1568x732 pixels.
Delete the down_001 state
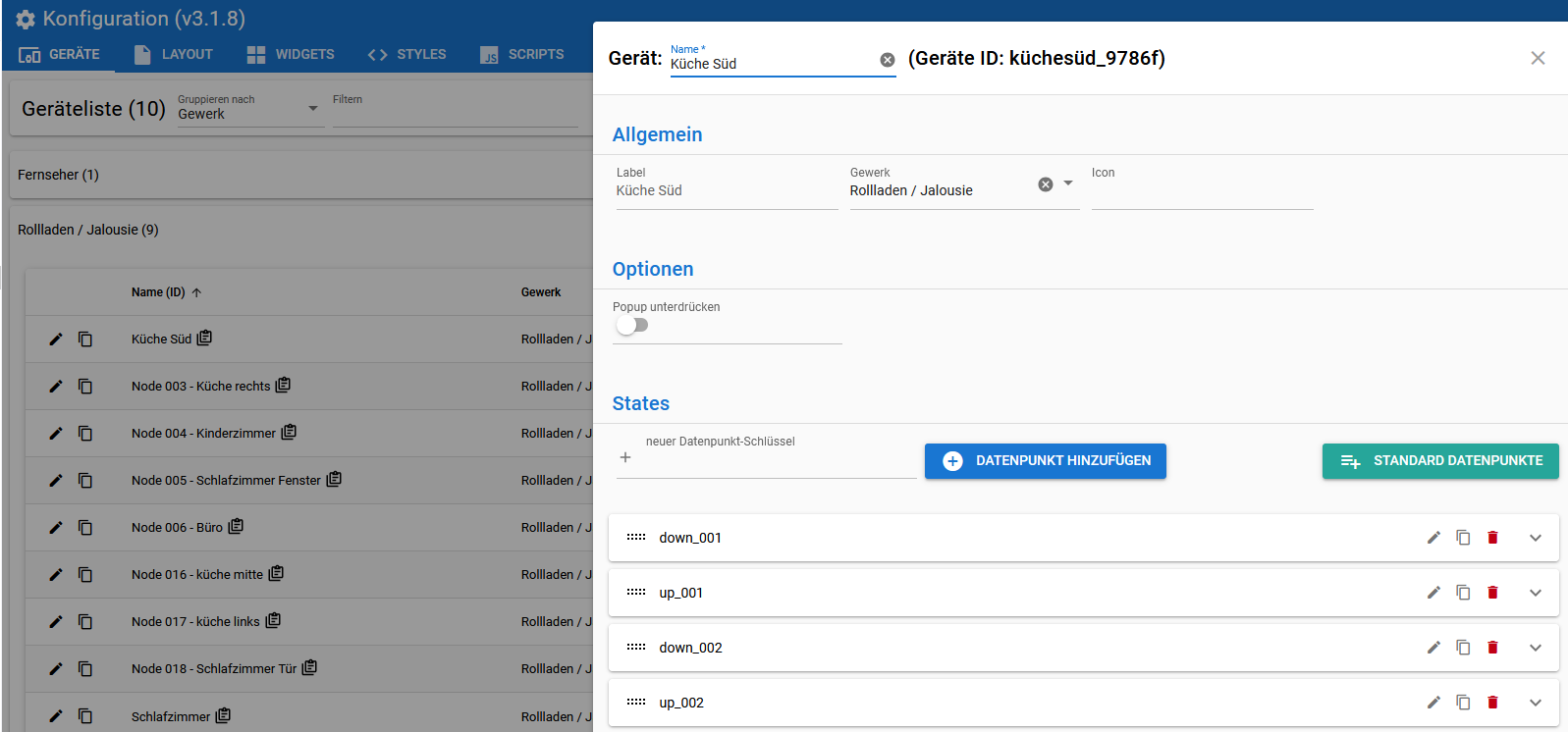point(1492,538)
